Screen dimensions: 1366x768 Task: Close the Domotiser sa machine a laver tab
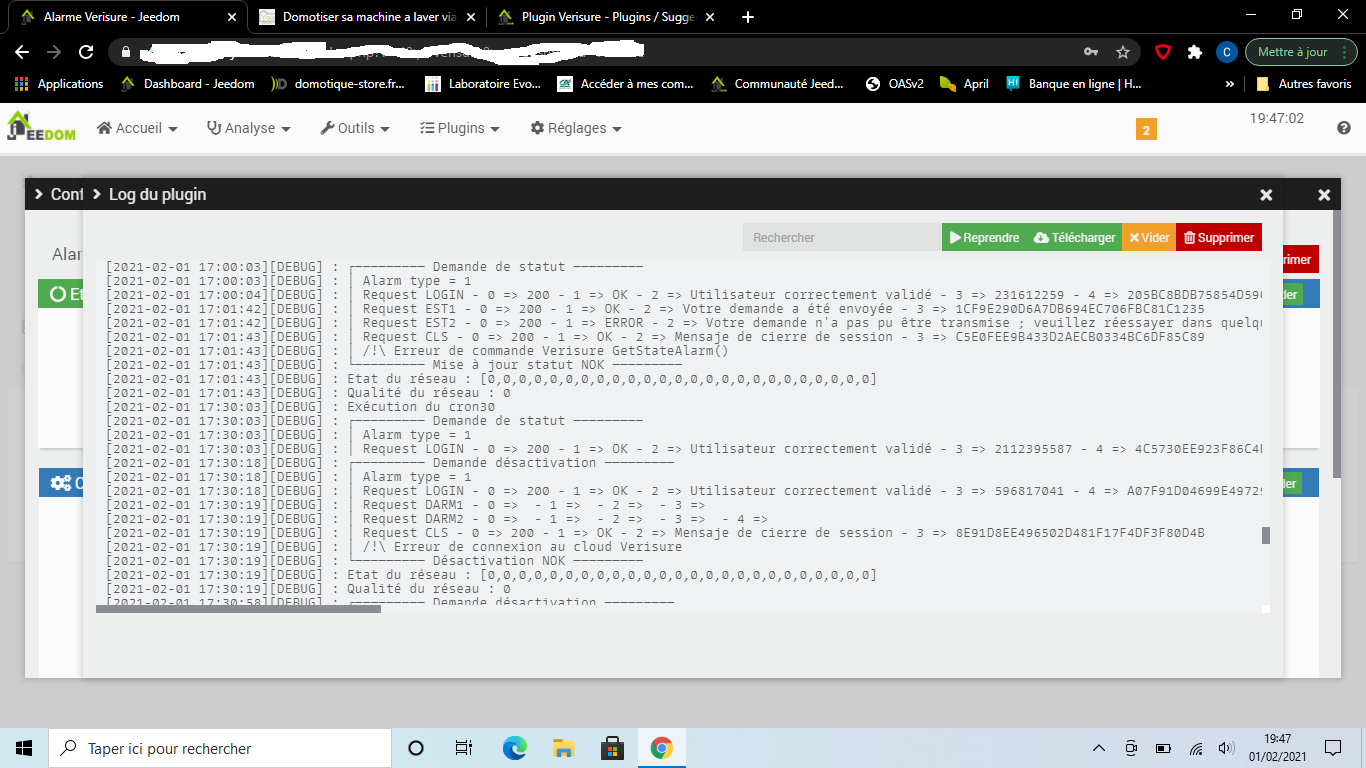click(x=470, y=17)
